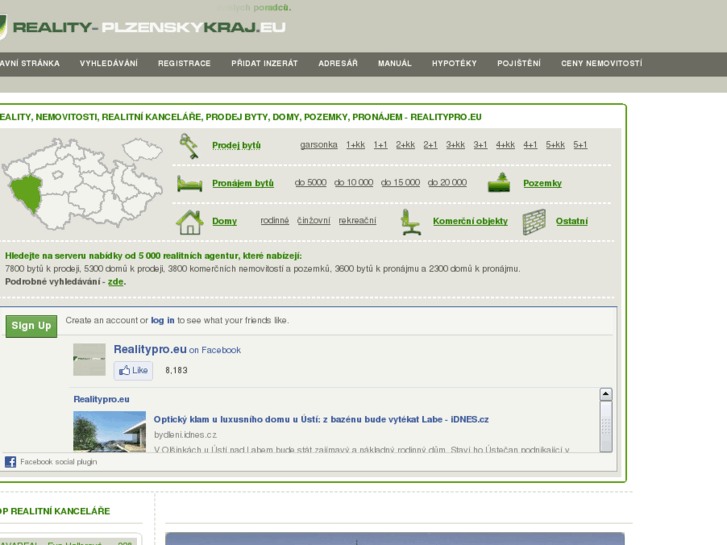
Task: Click the office chair icon for Komerční objekty
Action: pyautogui.click(x=410, y=222)
